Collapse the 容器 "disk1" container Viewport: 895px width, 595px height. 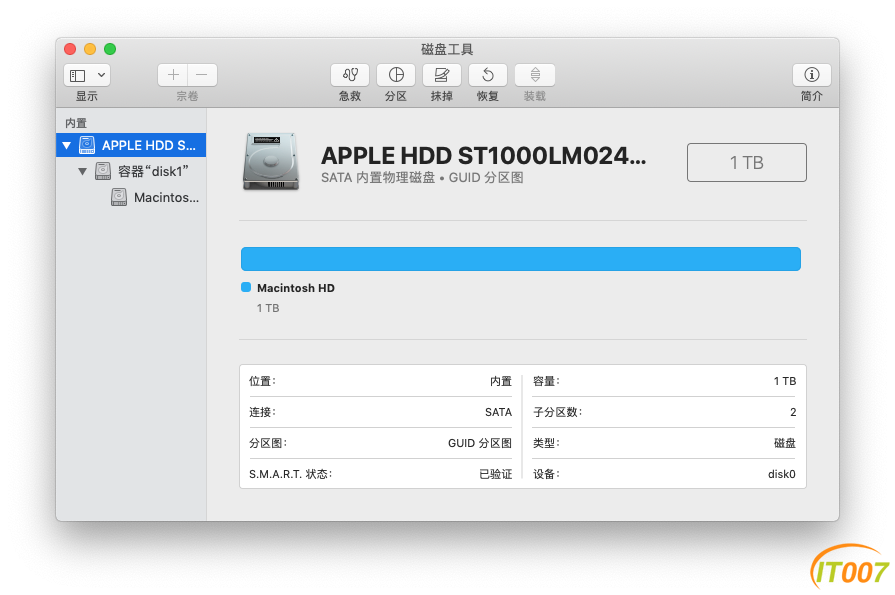coord(83,171)
